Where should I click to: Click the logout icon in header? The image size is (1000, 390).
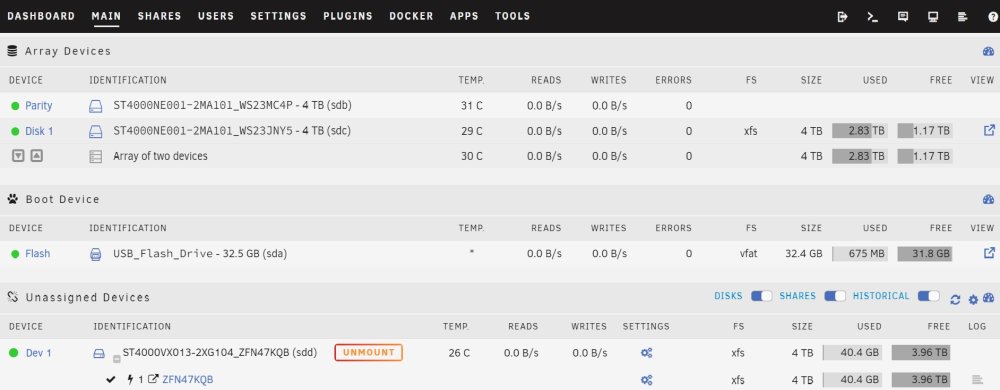click(x=842, y=17)
